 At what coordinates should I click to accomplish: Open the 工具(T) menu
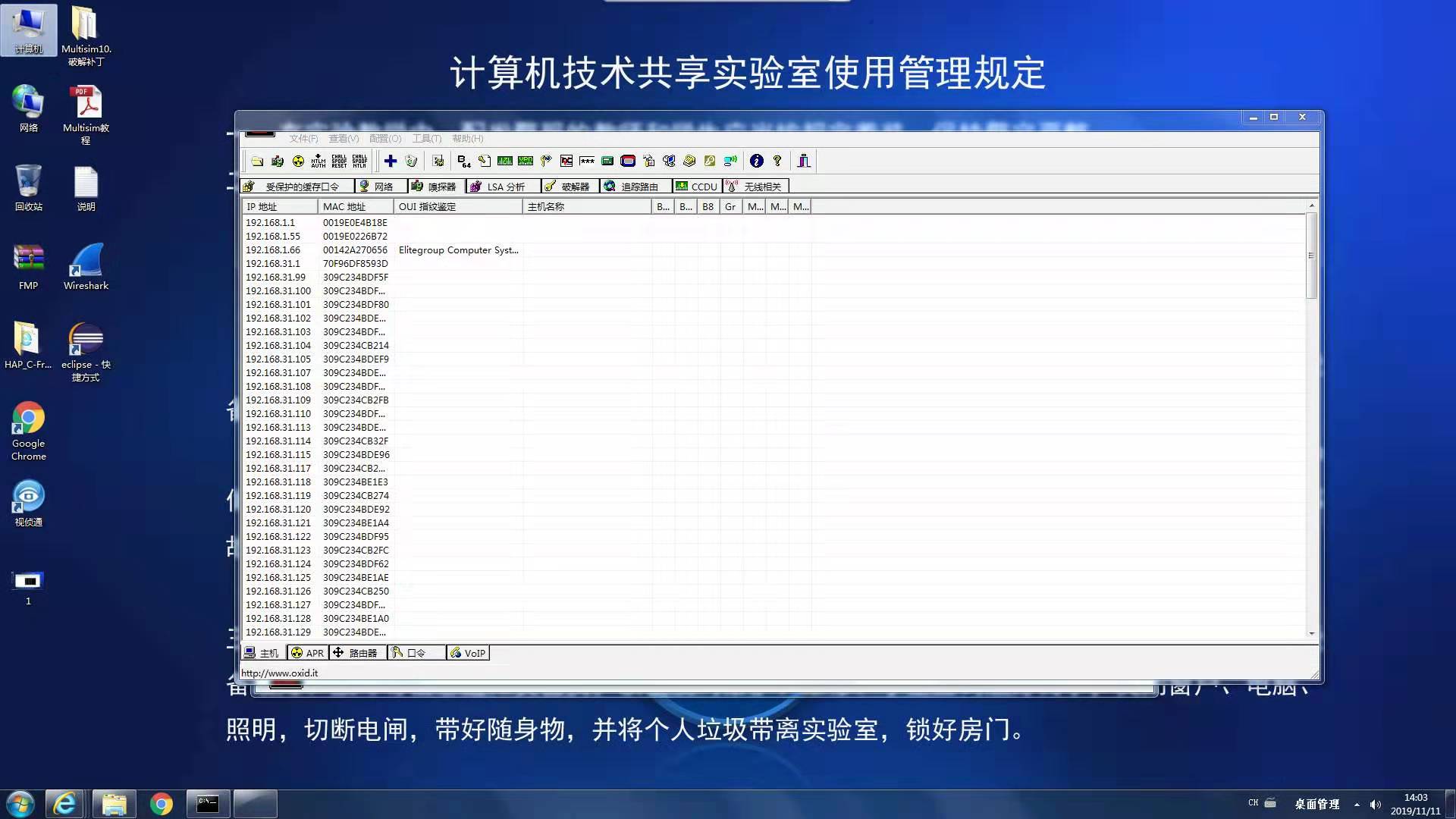click(426, 138)
